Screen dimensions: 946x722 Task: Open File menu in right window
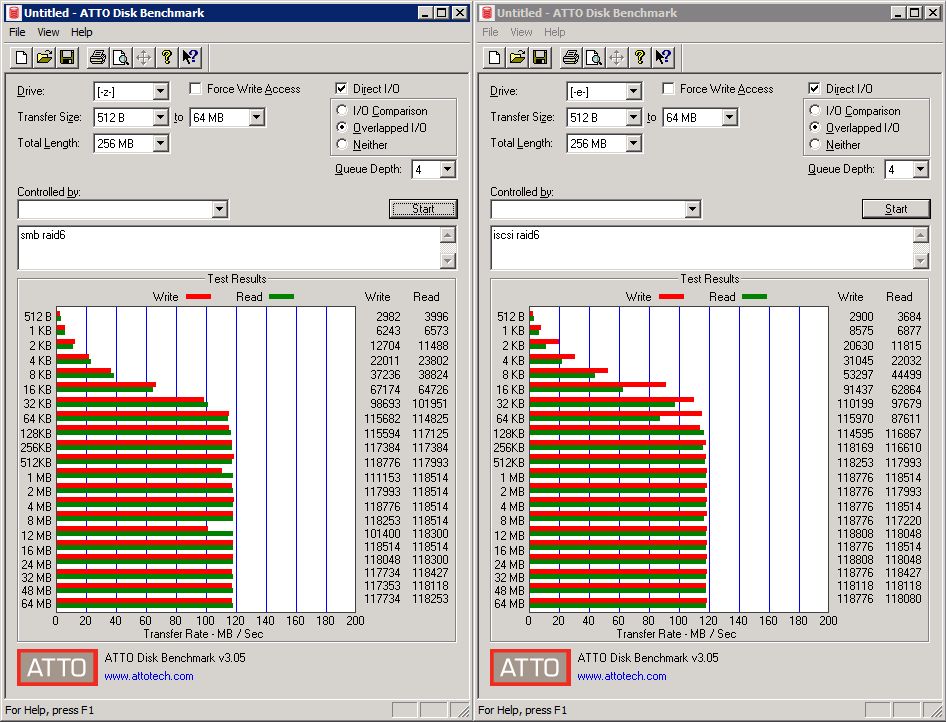490,32
